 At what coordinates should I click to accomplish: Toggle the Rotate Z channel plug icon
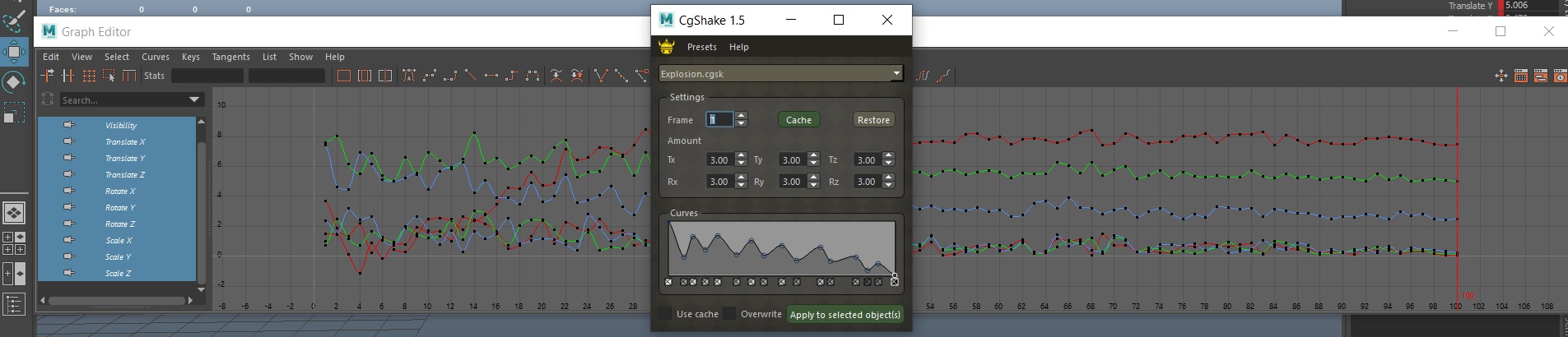coord(69,224)
